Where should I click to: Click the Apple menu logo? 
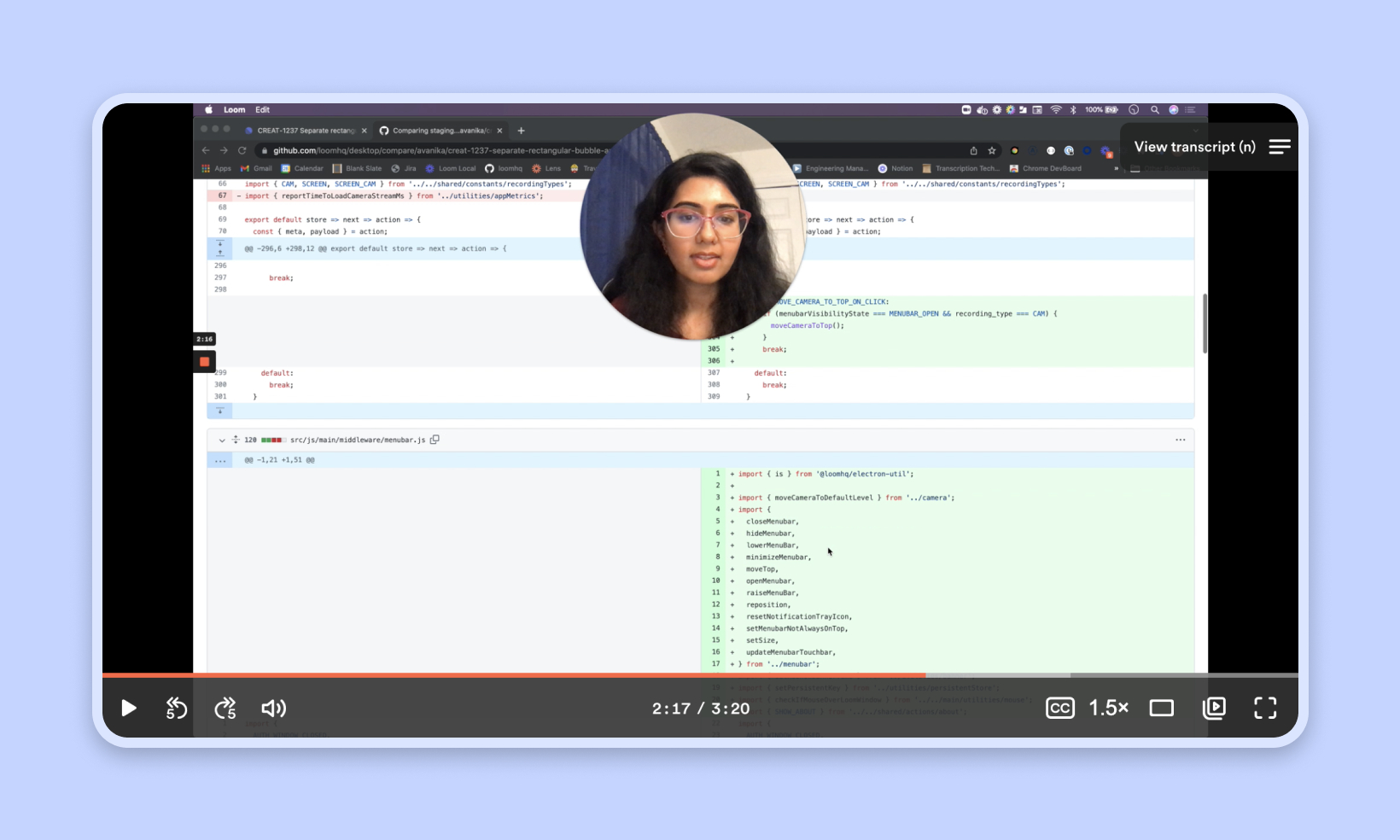[208, 109]
